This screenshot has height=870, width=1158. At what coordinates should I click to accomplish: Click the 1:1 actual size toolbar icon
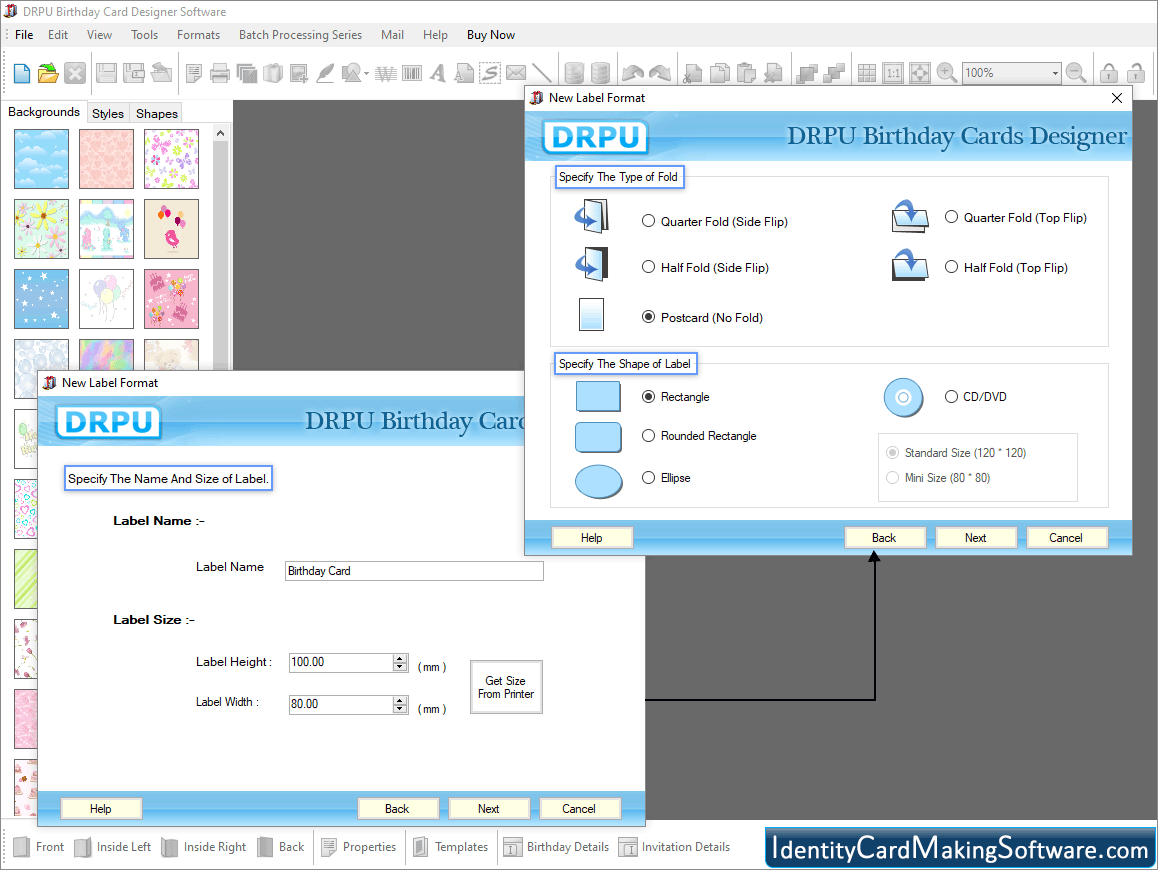[x=894, y=73]
